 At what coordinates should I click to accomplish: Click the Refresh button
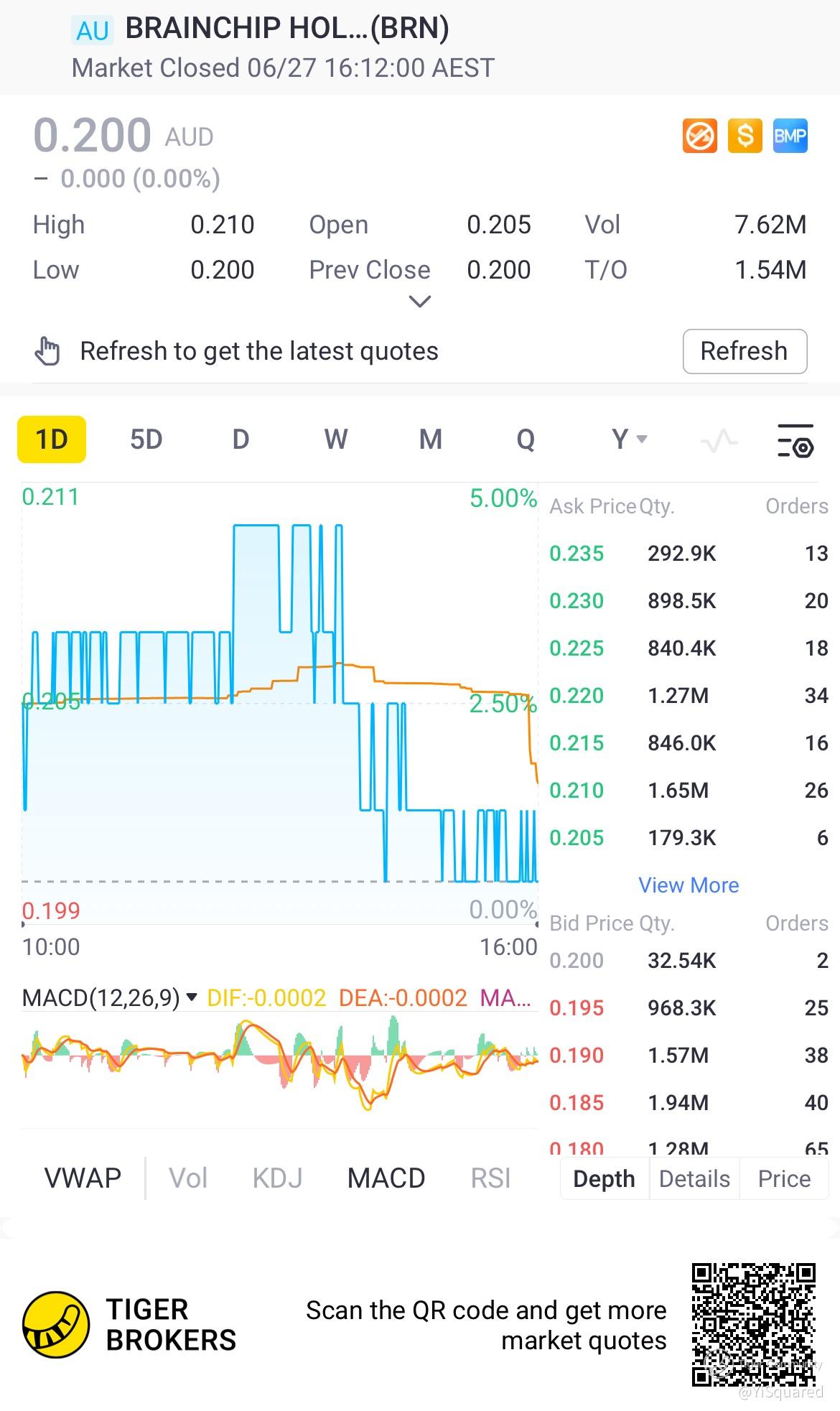point(745,351)
